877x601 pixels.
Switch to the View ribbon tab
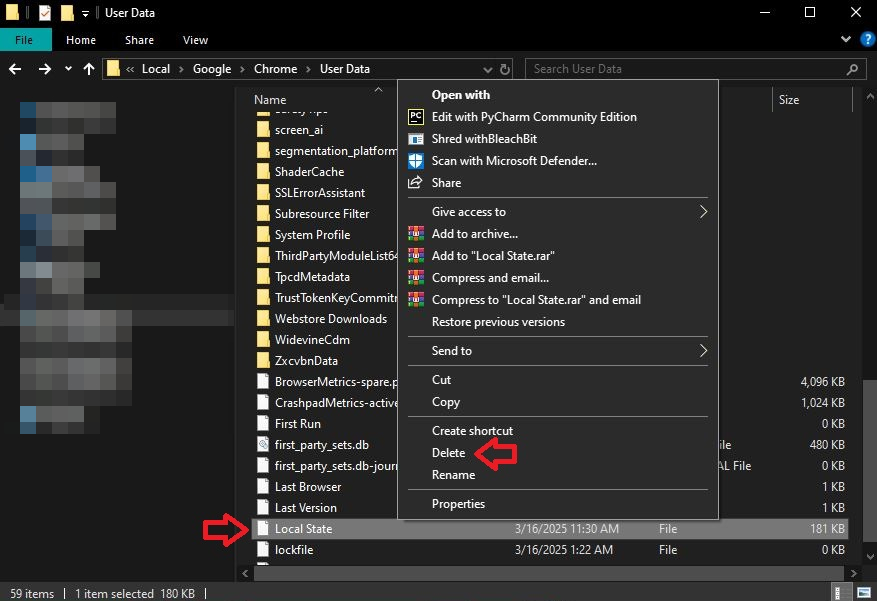click(x=195, y=40)
